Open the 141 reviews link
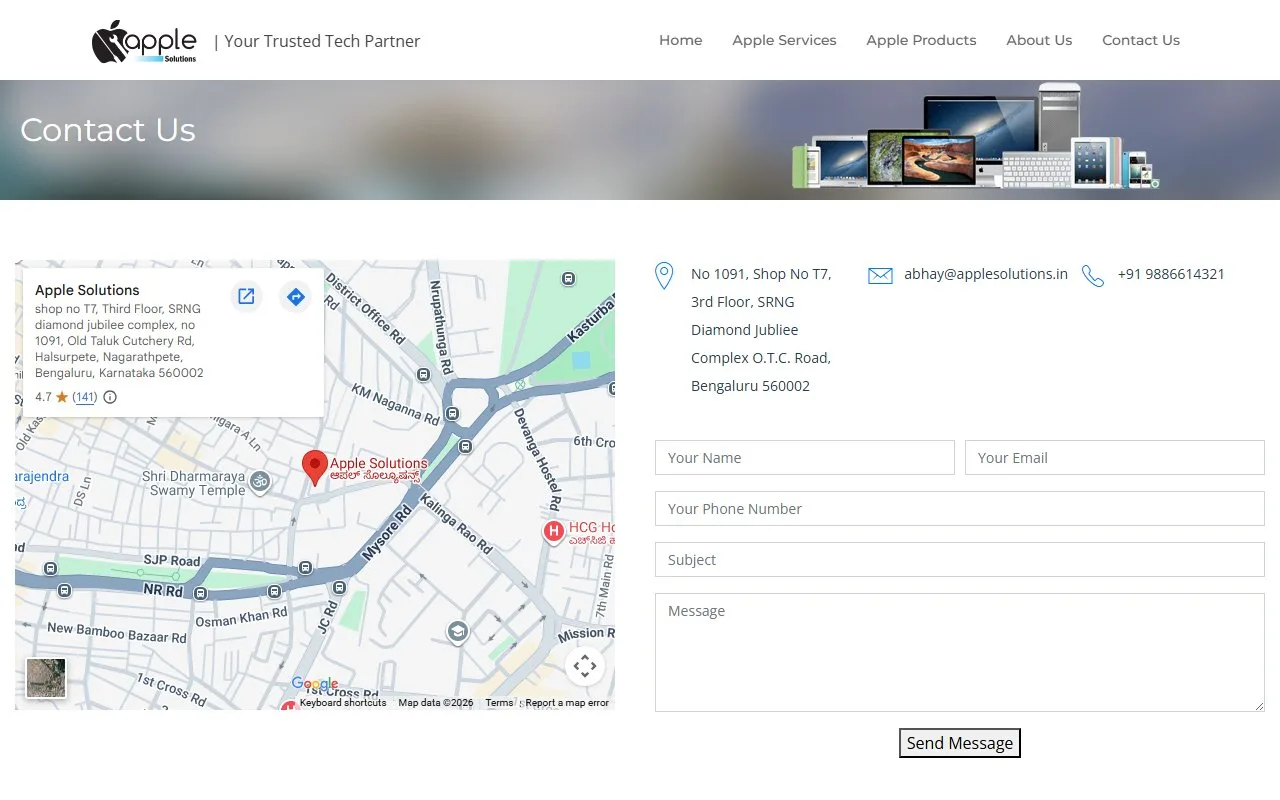The height and width of the screenshot is (800, 1280). click(85, 397)
